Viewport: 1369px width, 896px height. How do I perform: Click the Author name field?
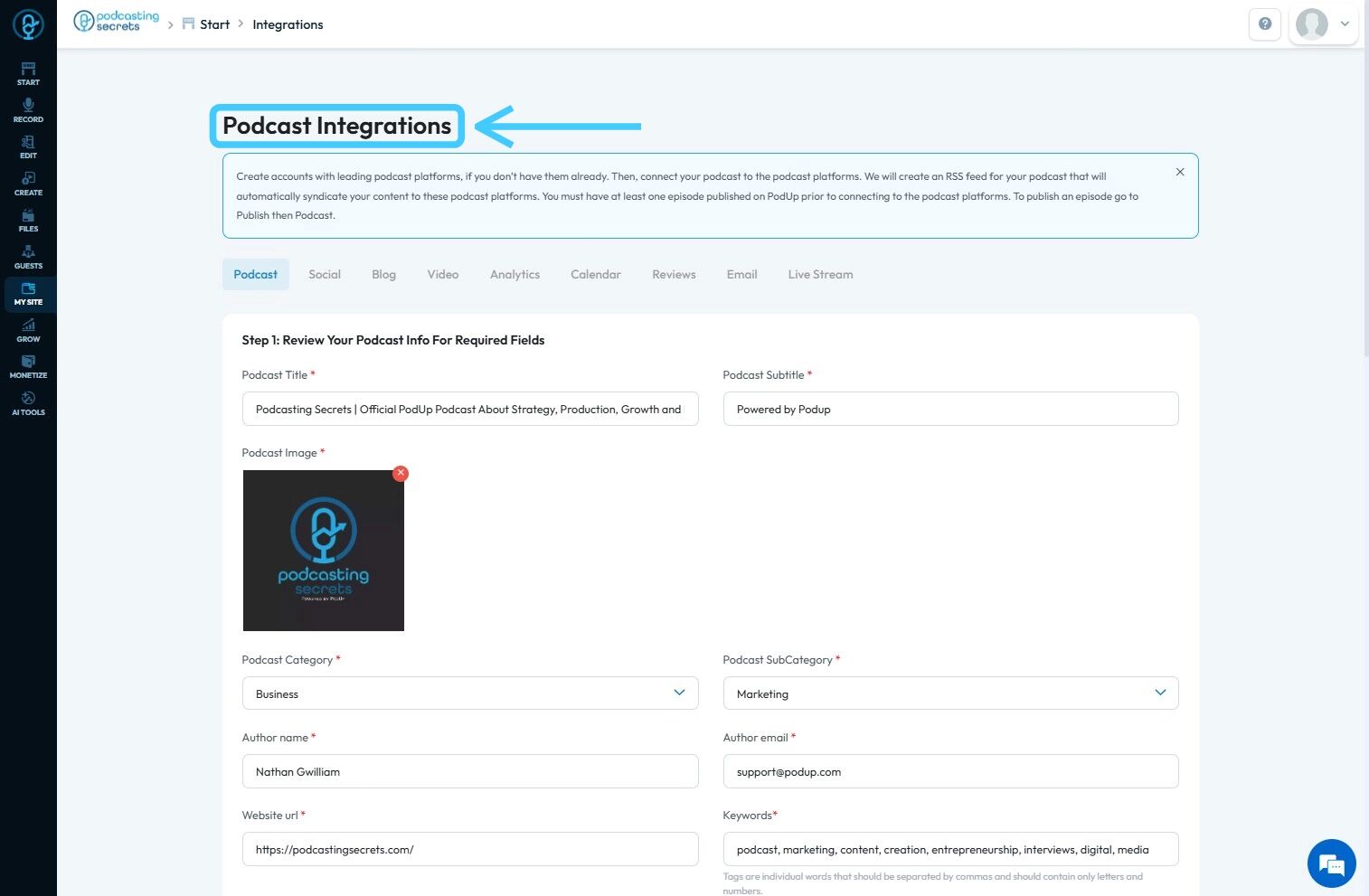click(x=470, y=771)
